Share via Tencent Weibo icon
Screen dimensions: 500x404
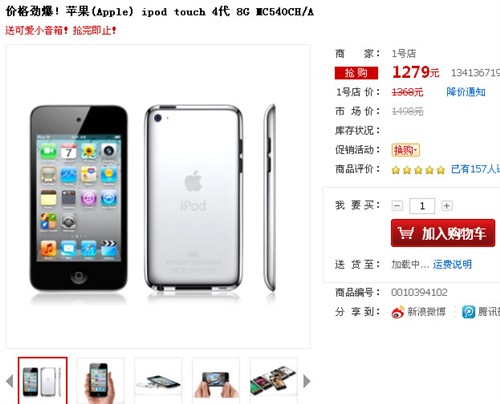coord(468,312)
